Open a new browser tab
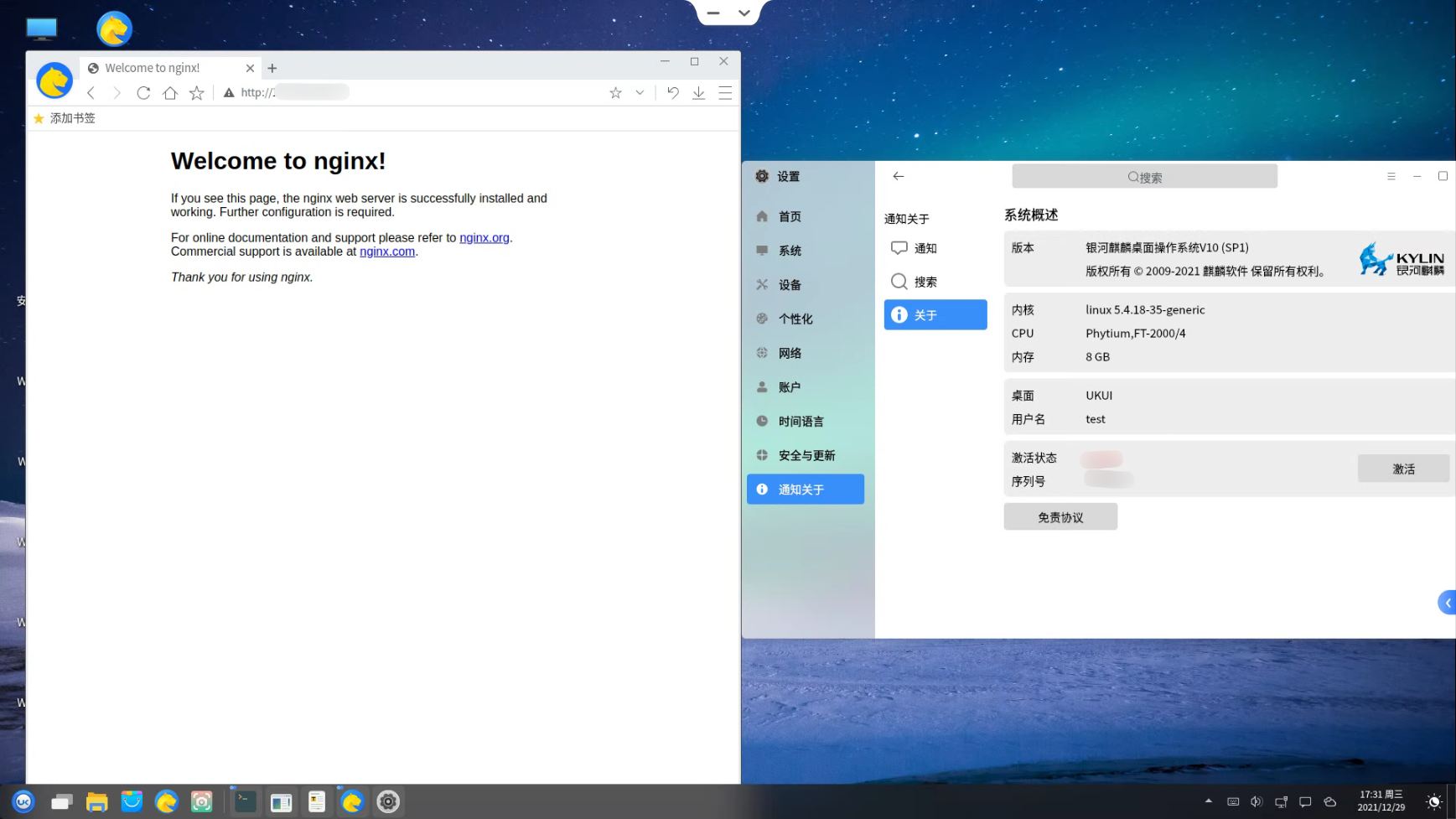This screenshot has width=1456, height=819. click(272, 68)
